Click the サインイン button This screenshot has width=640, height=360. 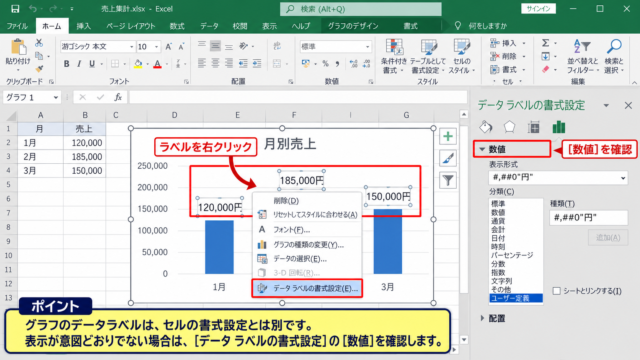pyautogui.click(x=538, y=9)
